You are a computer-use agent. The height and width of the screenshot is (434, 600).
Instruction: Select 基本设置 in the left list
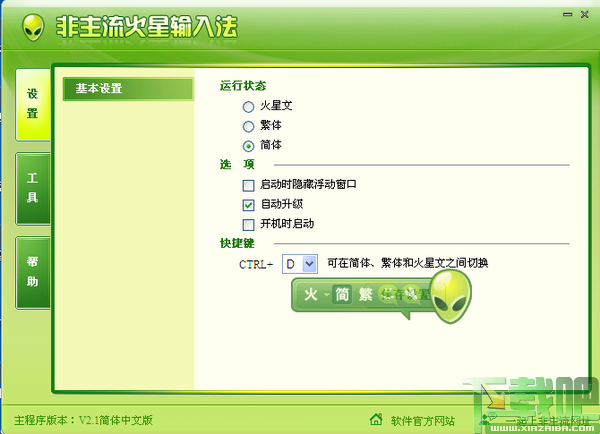[128, 89]
